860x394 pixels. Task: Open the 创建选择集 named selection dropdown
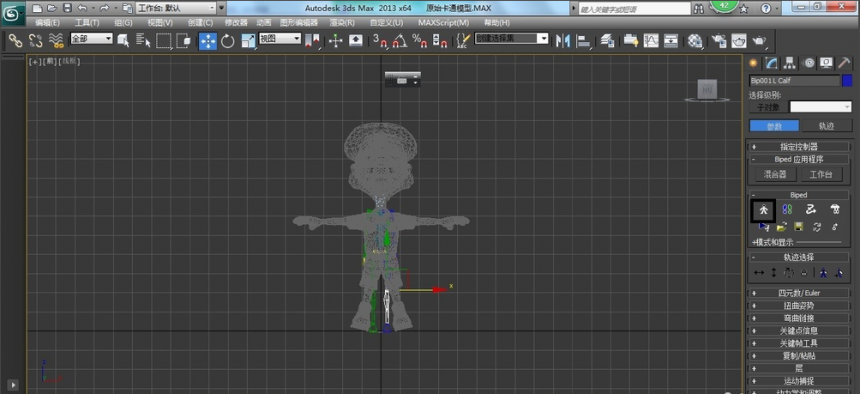pyautogui.click(x=511, y=38)
